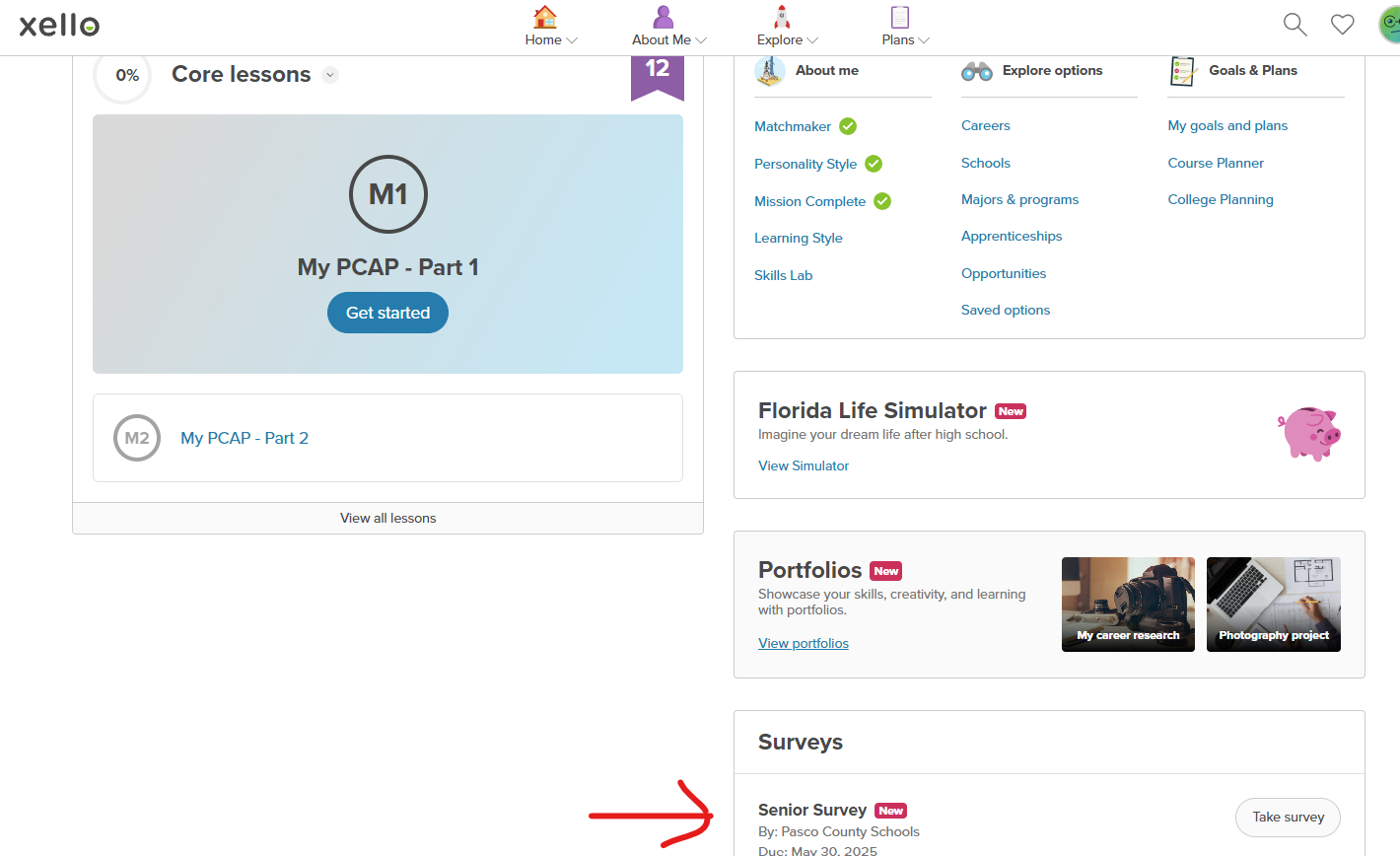1400x856 pixels.
Task: Open the Explore menu label
Action: coord(780,40)
